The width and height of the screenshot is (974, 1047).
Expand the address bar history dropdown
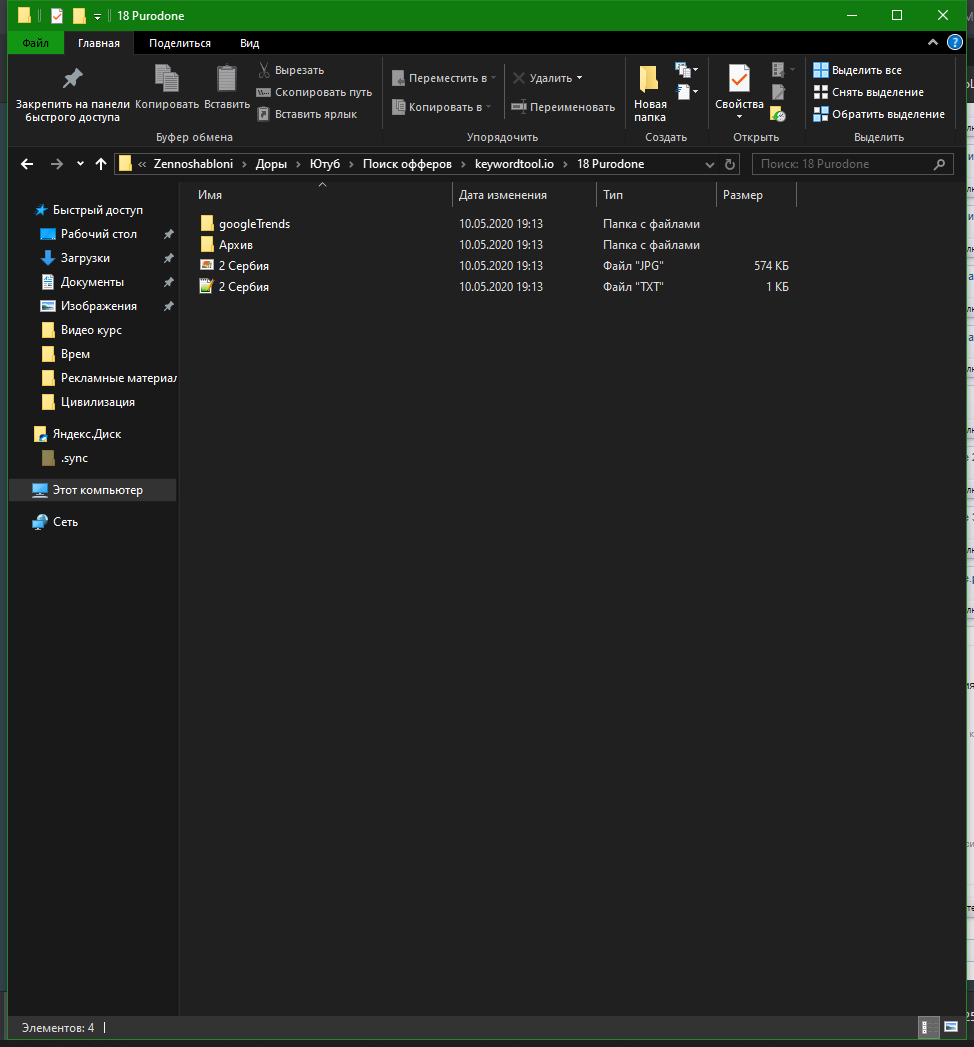click(709, 164)
